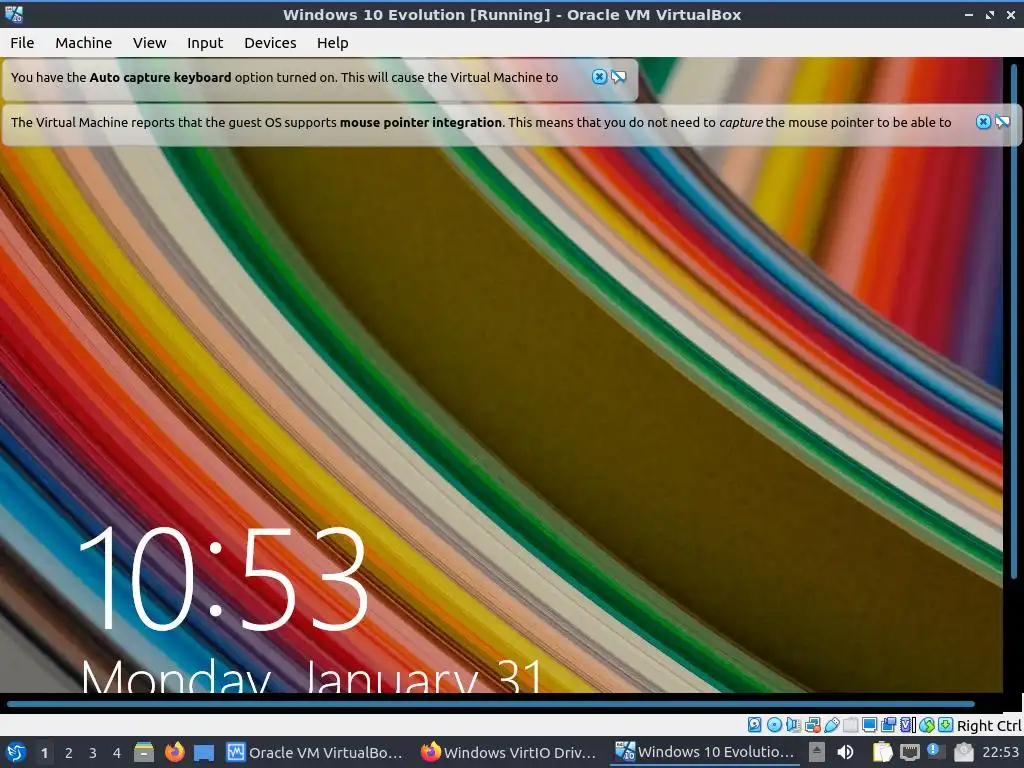Click the shared folders status icon
Viewport: 1024px width, 768px height.
(850, 724)
